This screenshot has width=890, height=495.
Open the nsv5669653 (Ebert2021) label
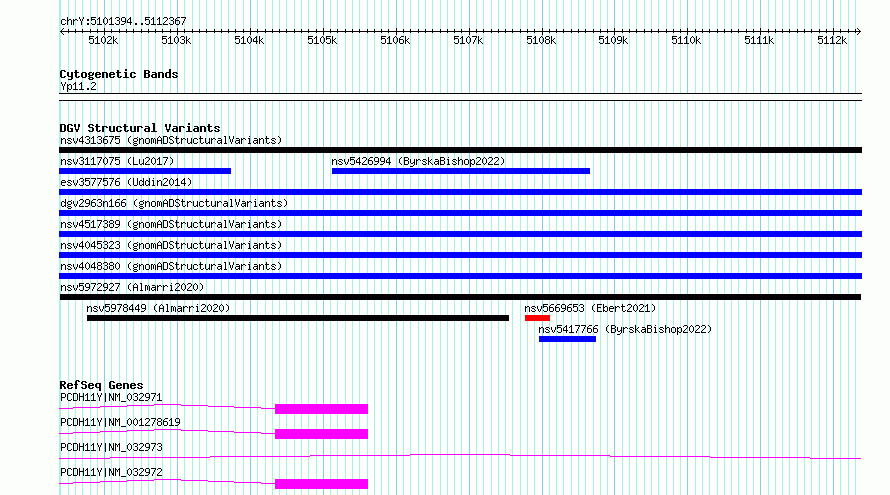tap(590, 308)
